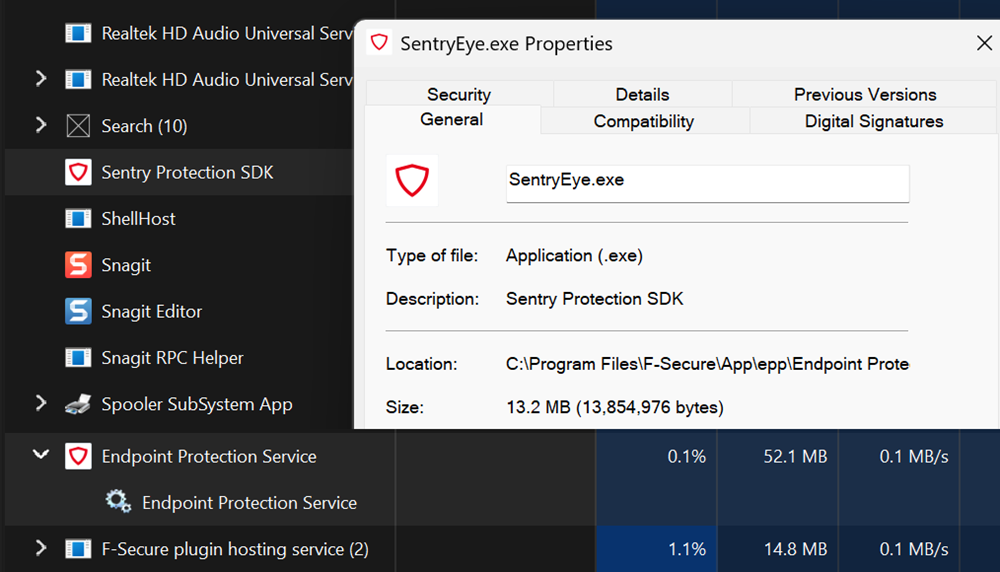This screenshot has height=572, width=1000.
Task: Open the Compatibility tab
Action: tap(644, 121)
